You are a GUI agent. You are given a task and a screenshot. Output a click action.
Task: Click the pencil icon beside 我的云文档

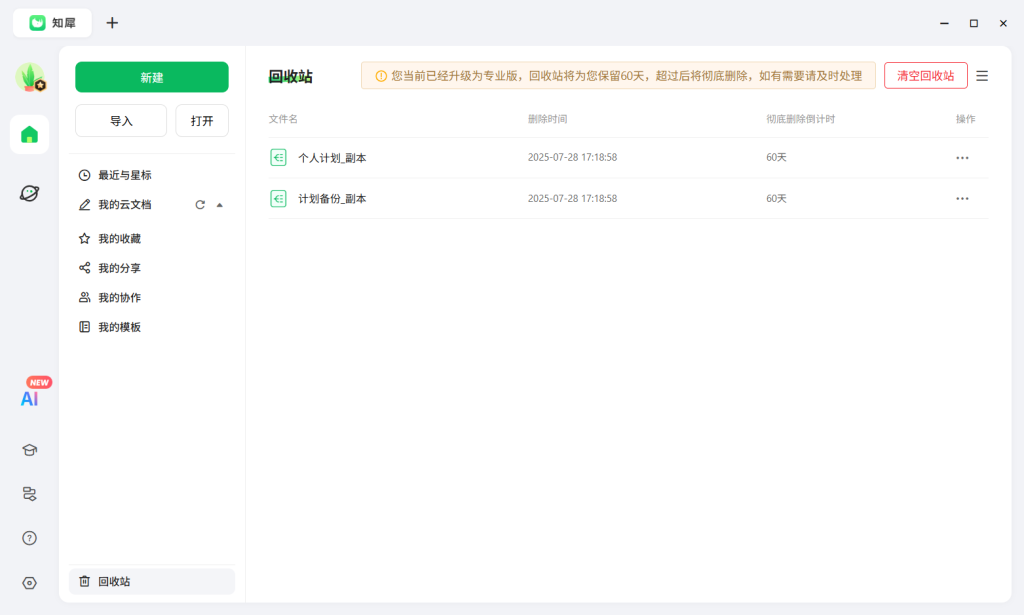[x=84, y=205]
